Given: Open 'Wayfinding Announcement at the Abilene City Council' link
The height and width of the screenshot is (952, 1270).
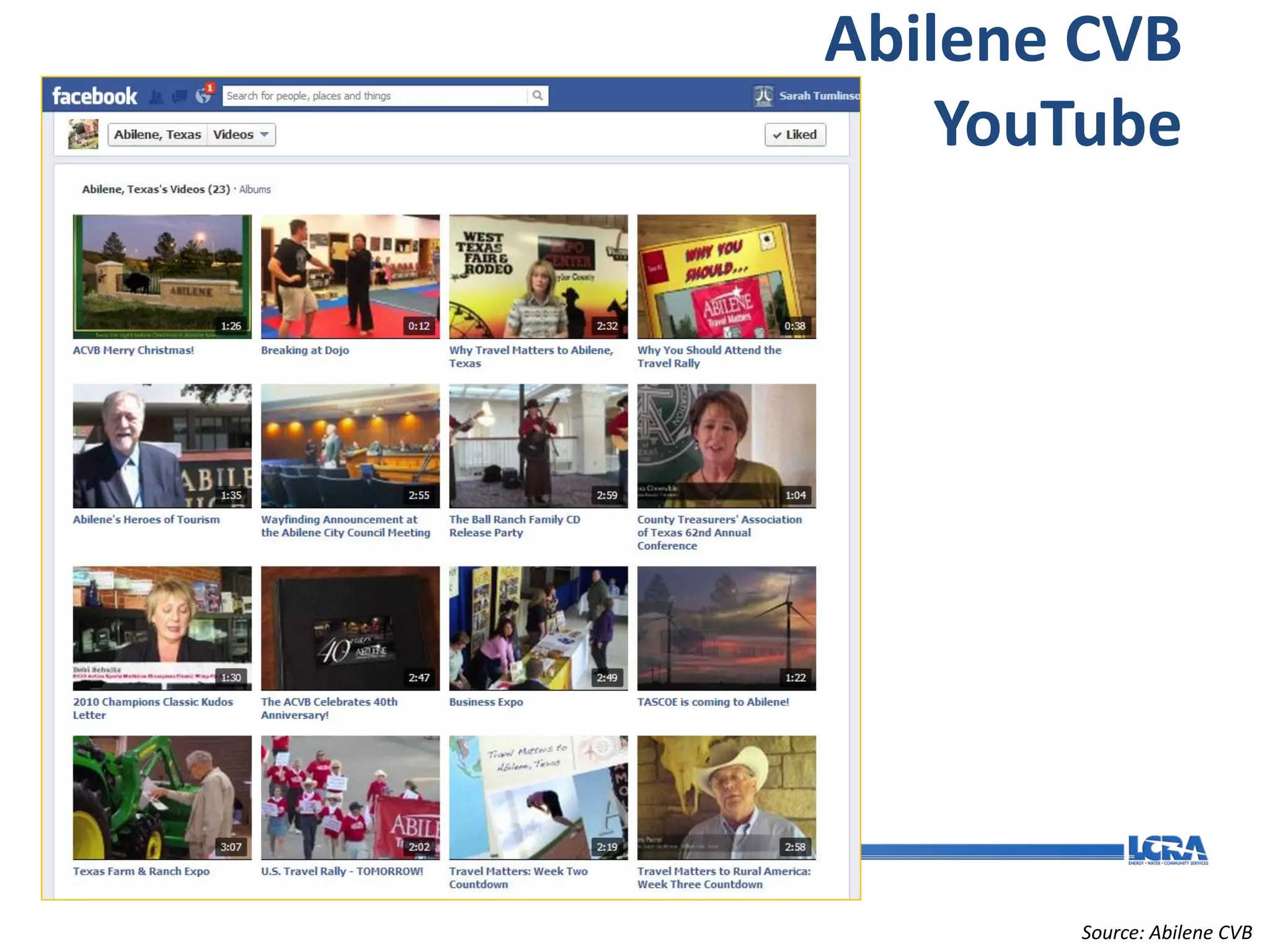Looking at the screenshot, I should click(345, 526).
